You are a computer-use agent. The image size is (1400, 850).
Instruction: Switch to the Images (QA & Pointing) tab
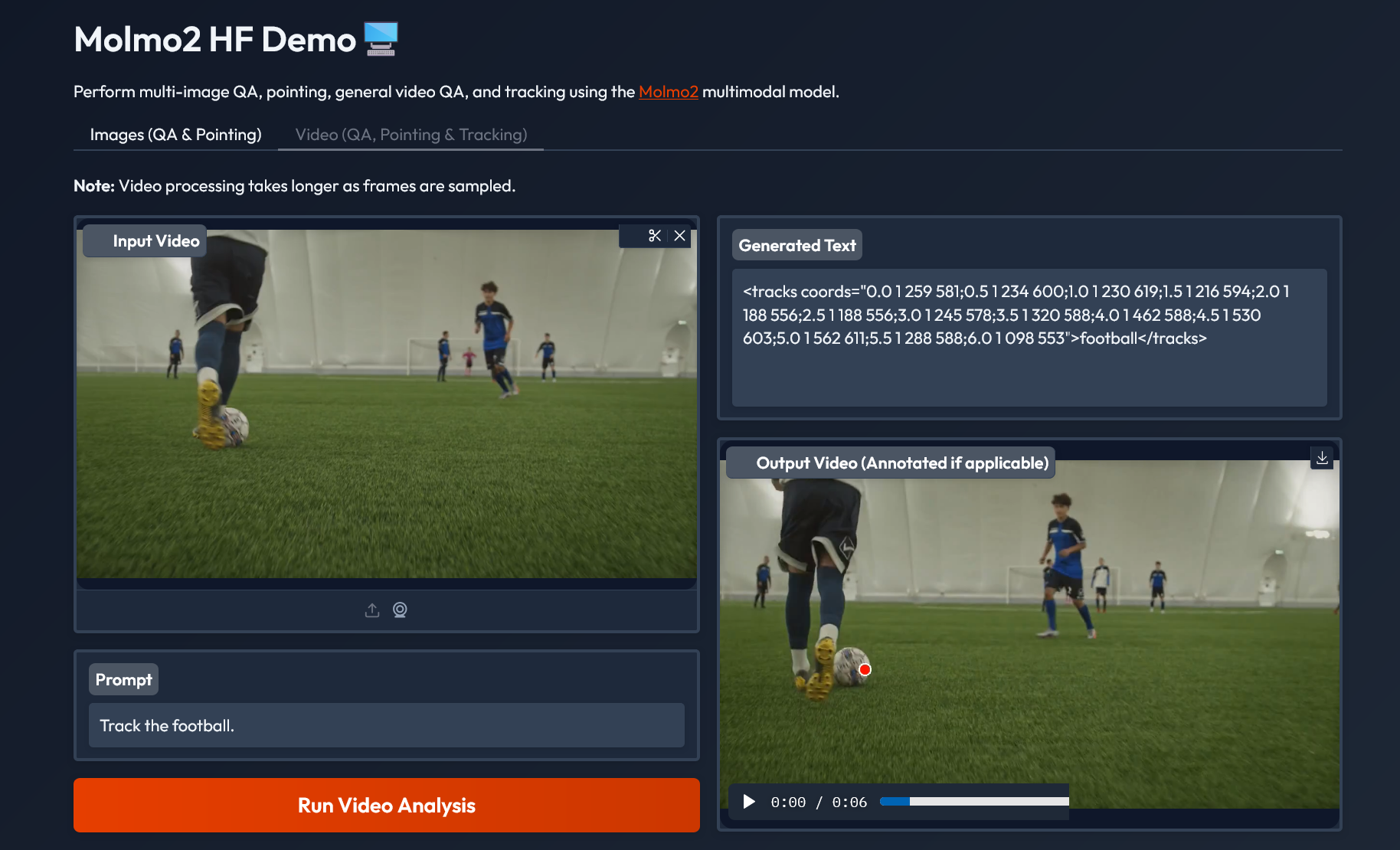pos(175,135)
